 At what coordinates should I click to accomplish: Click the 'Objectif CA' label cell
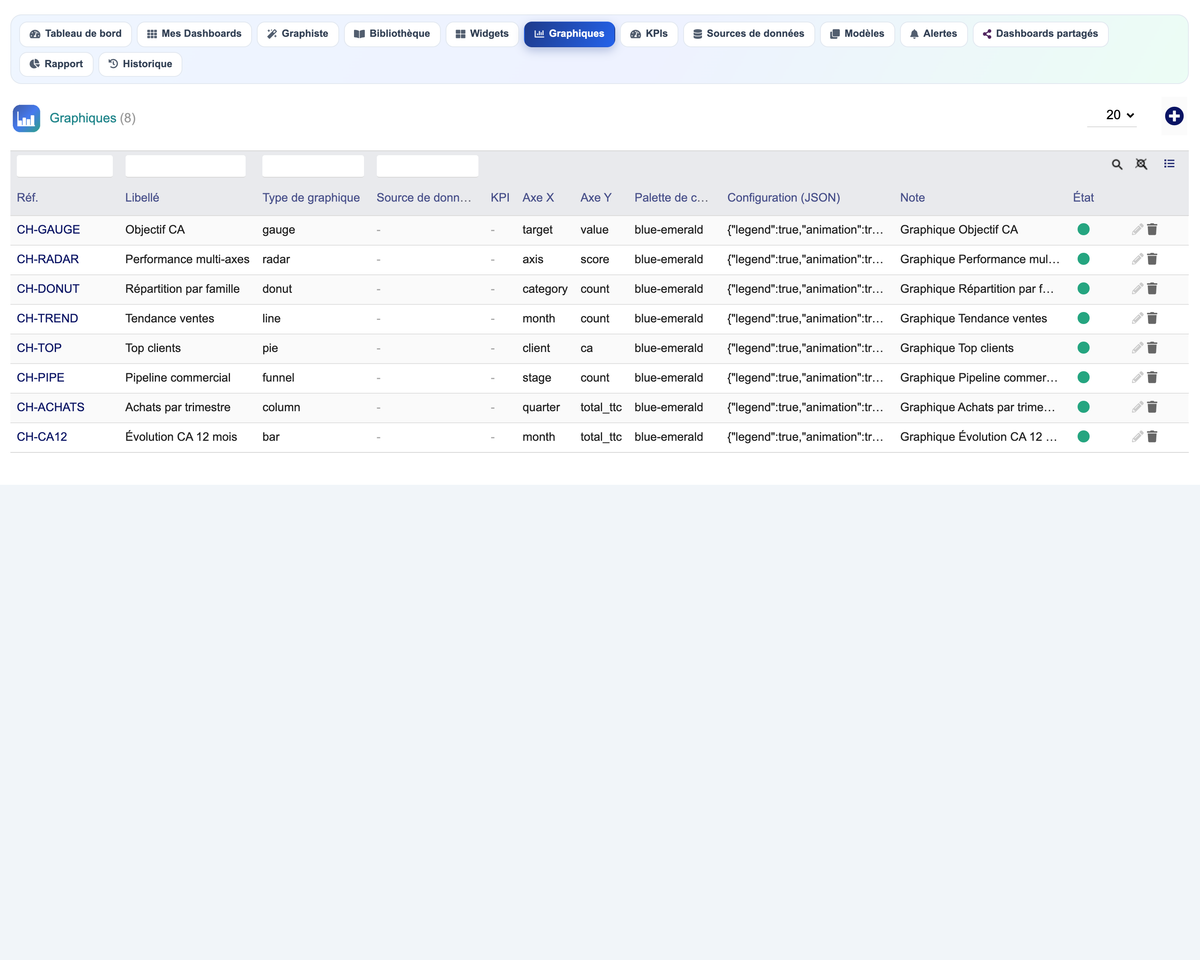click(155, 230)
